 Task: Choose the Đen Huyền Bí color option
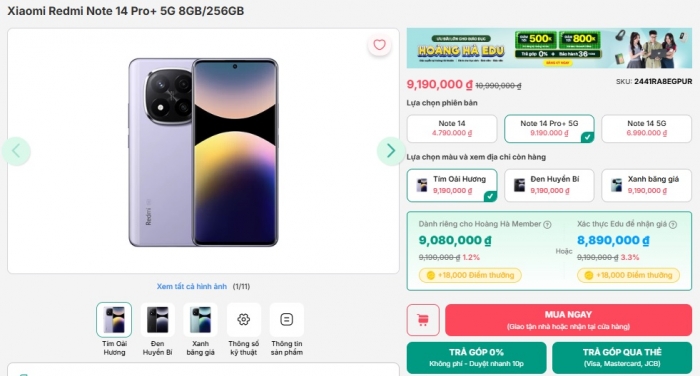pyautogui.click(x=549, y=185)
